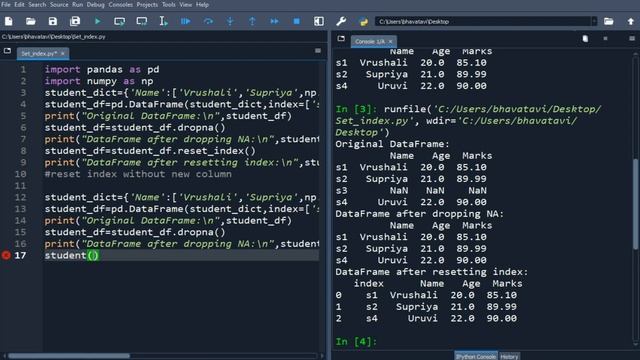Open the Debug menu

(96, 4)
